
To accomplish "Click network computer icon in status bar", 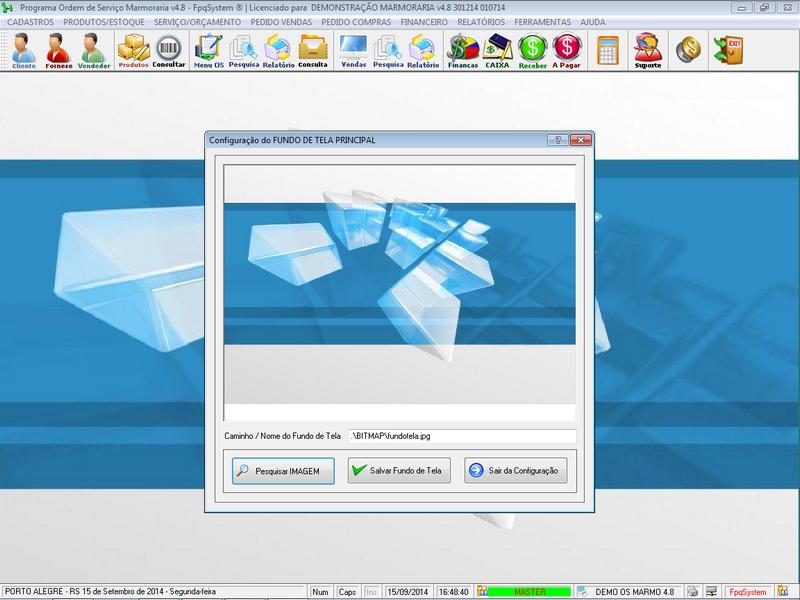I will [711, 592].
